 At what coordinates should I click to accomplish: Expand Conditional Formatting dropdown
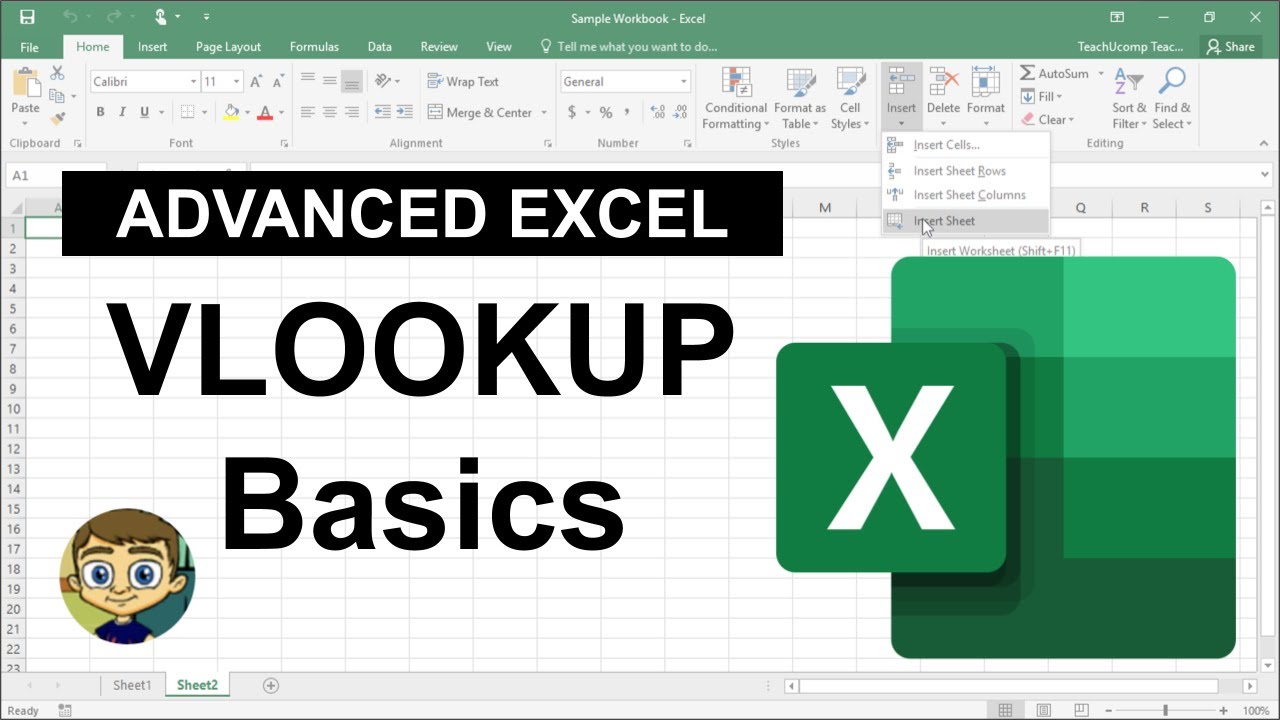point(736,99)
